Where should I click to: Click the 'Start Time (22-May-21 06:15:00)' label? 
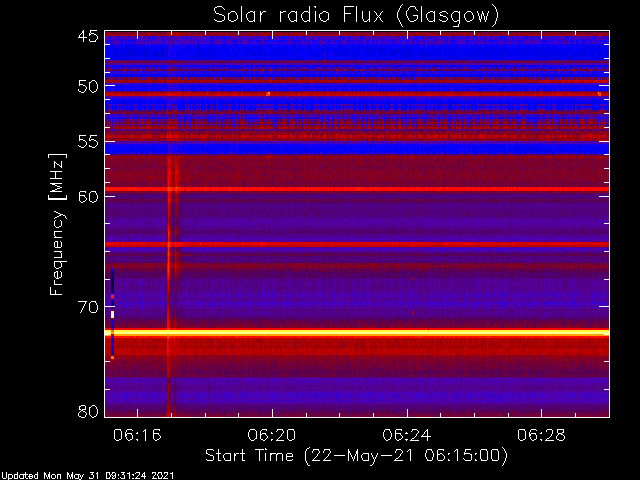356,455
